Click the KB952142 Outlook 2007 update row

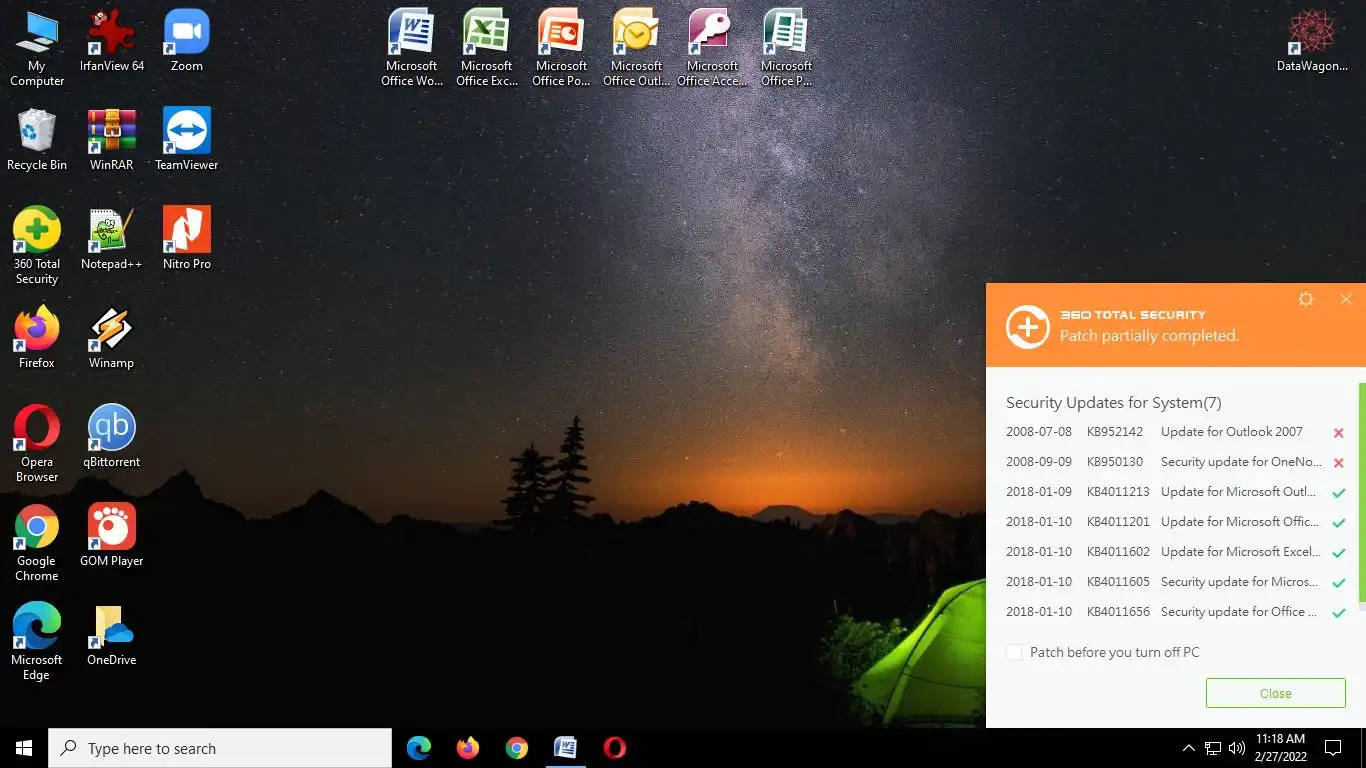coord(1175,432)
